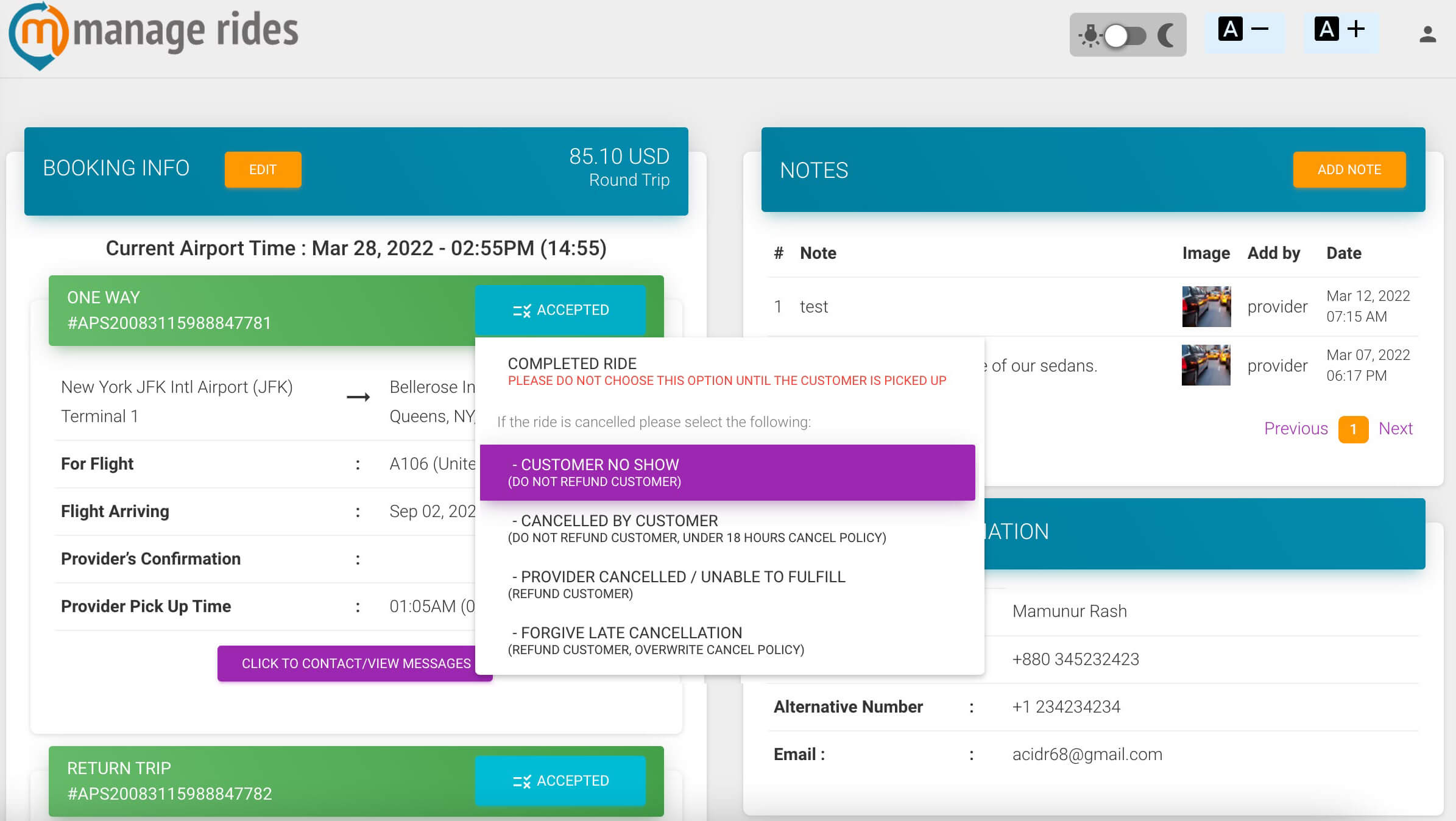Screen dimensions: 1456x821
Task: Click the 'test' note text
Action: [x=814, y=307]
